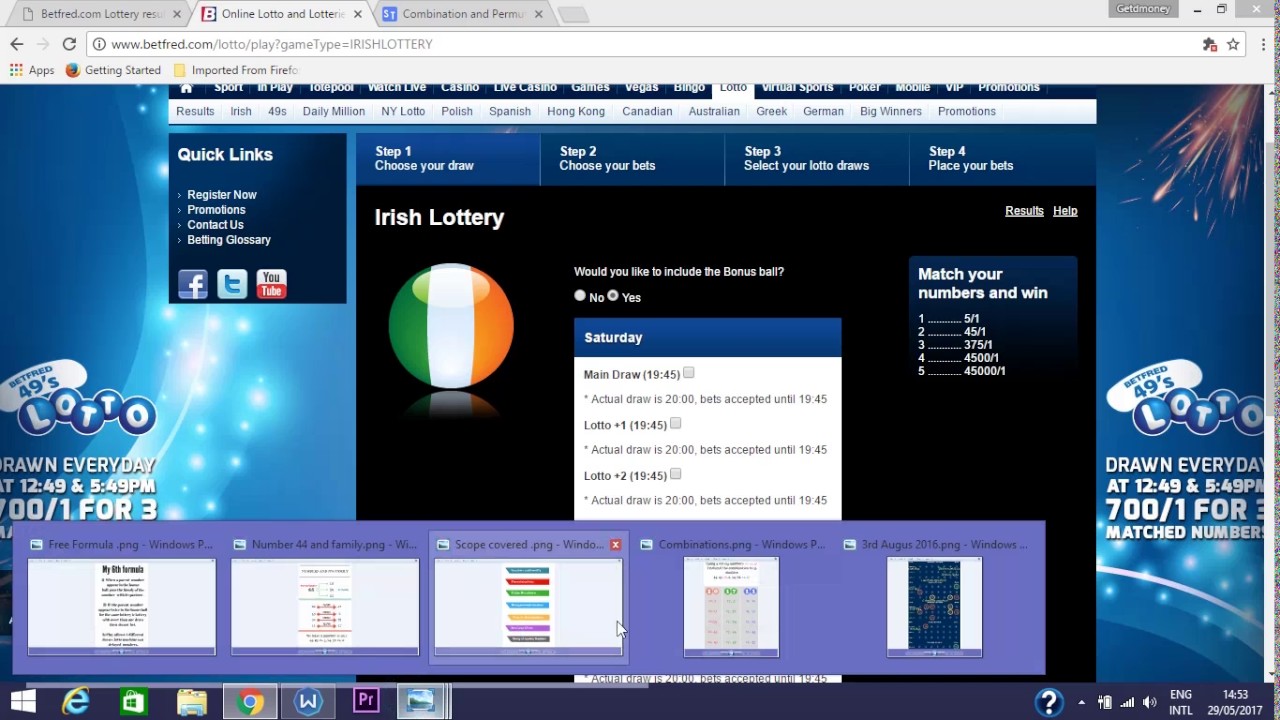Select Number 44 and family.png preview
The image size is (1280, 720).
[325, 597]
